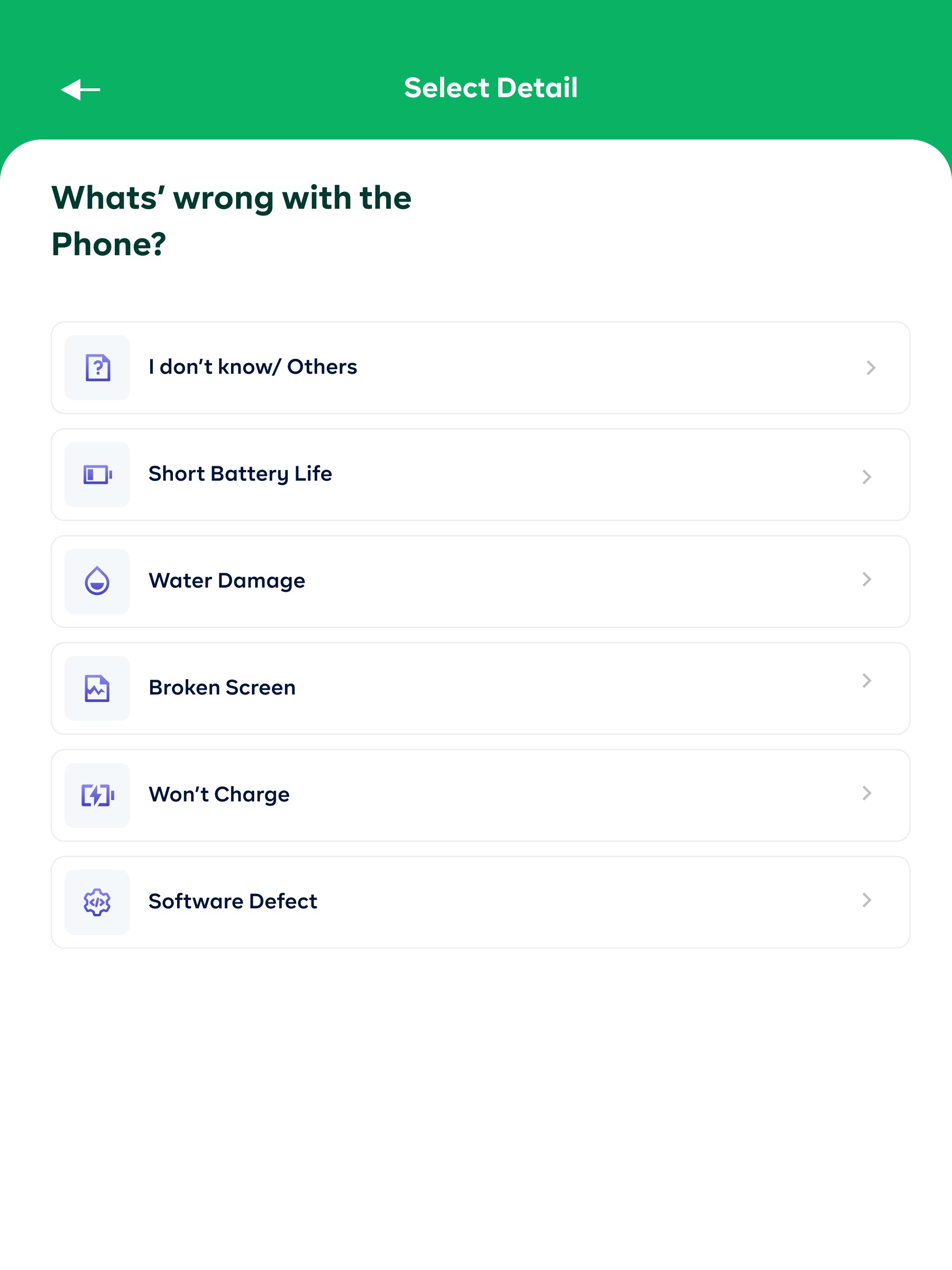Open the Short Battery Life chevron
The height and width of the screenshot is (1270, 952).
[x=866, y=476]
